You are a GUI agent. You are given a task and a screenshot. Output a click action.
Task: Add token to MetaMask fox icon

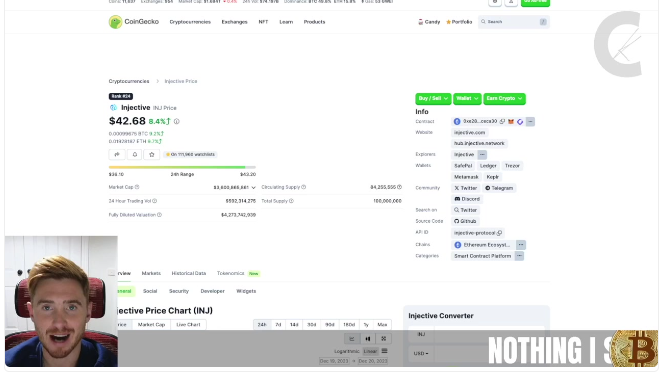511,122
